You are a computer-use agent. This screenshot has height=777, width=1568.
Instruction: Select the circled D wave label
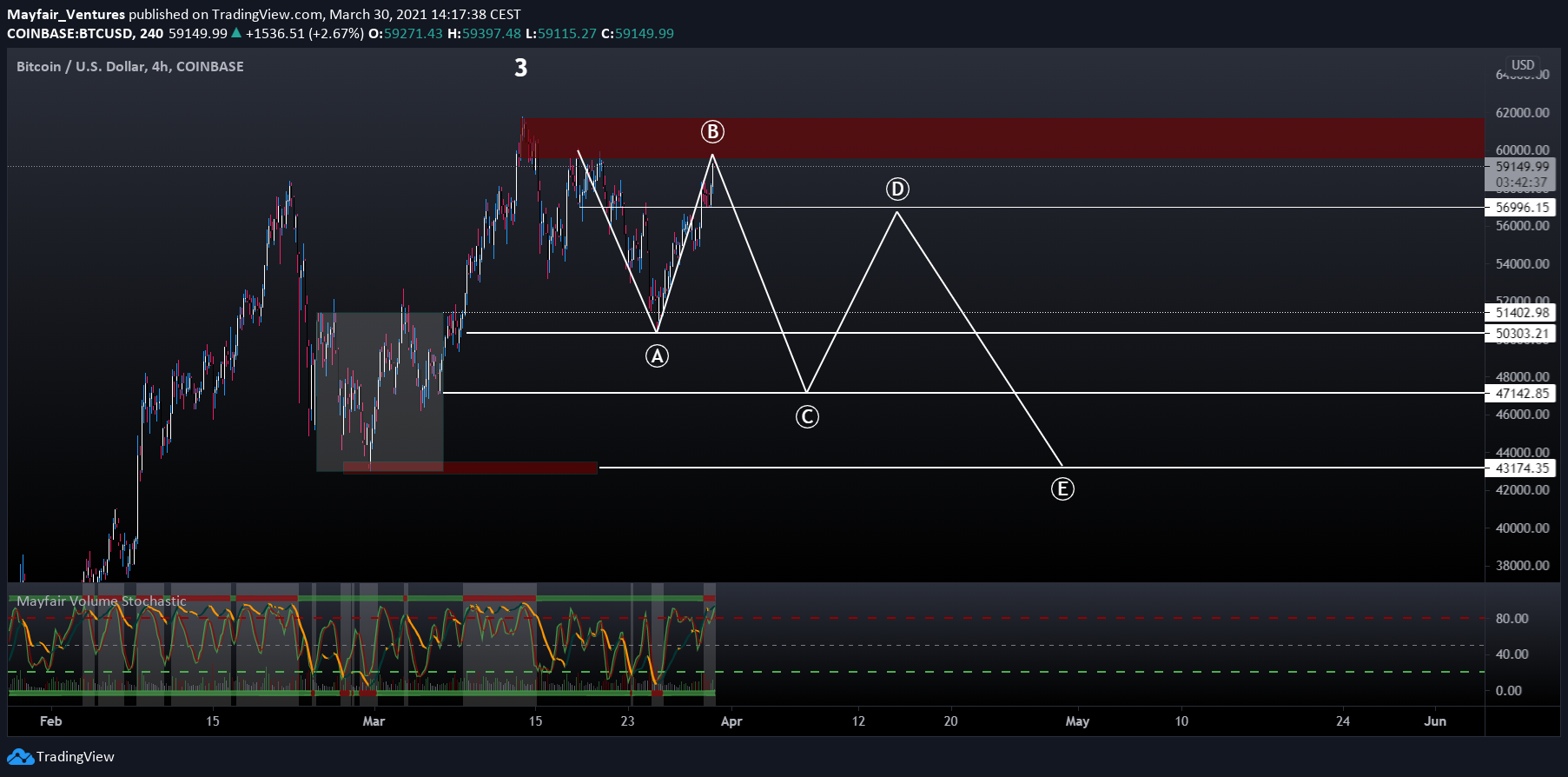point(897,189)
